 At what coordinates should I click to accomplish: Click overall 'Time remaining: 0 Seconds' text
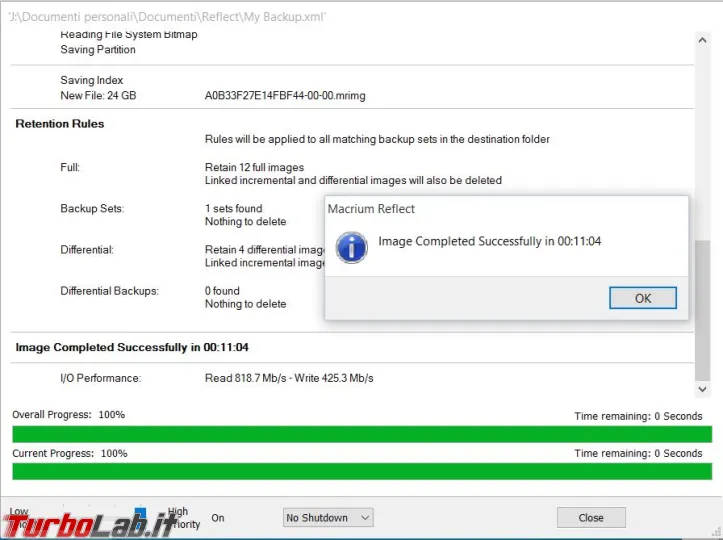click(x=638, y=416)
